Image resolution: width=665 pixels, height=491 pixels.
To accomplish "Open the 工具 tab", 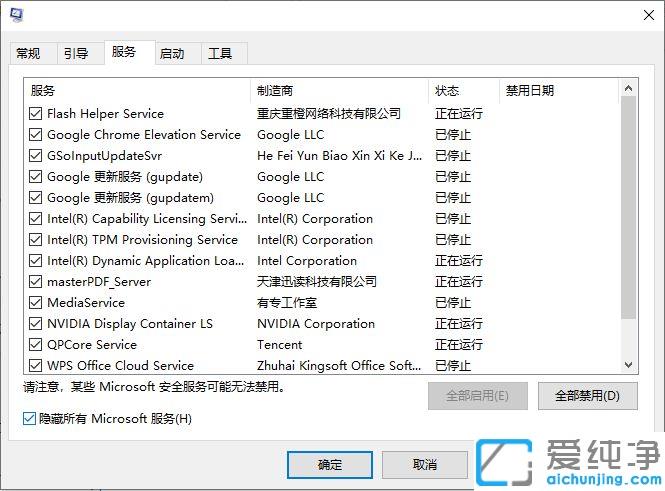I will (x=221, y=54).
